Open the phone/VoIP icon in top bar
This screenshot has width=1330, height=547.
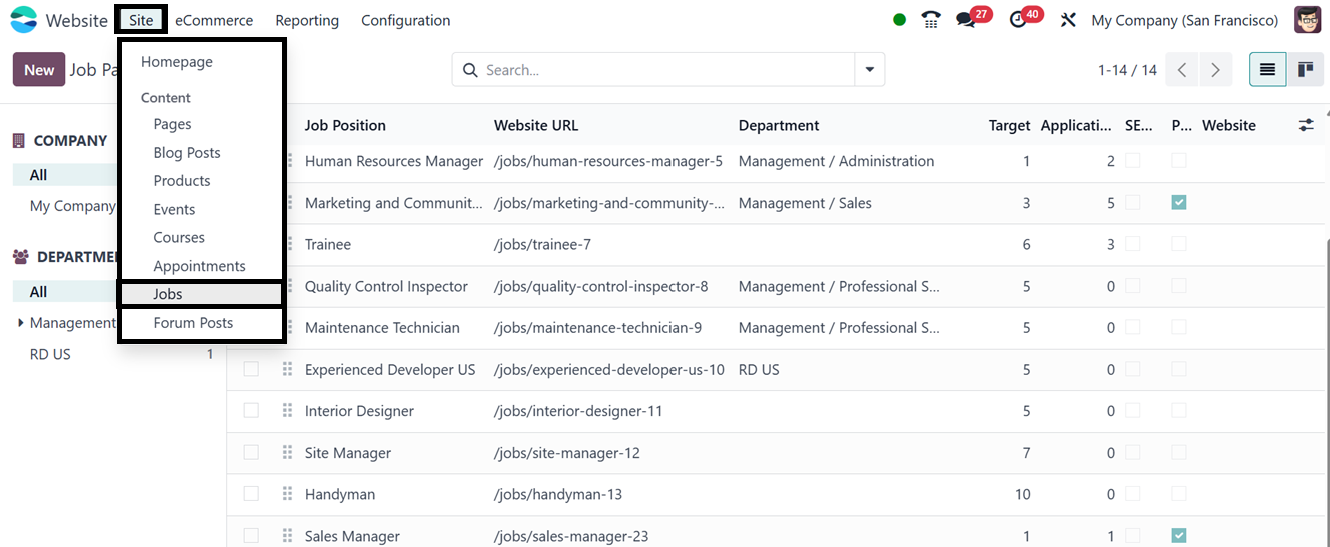931,20
